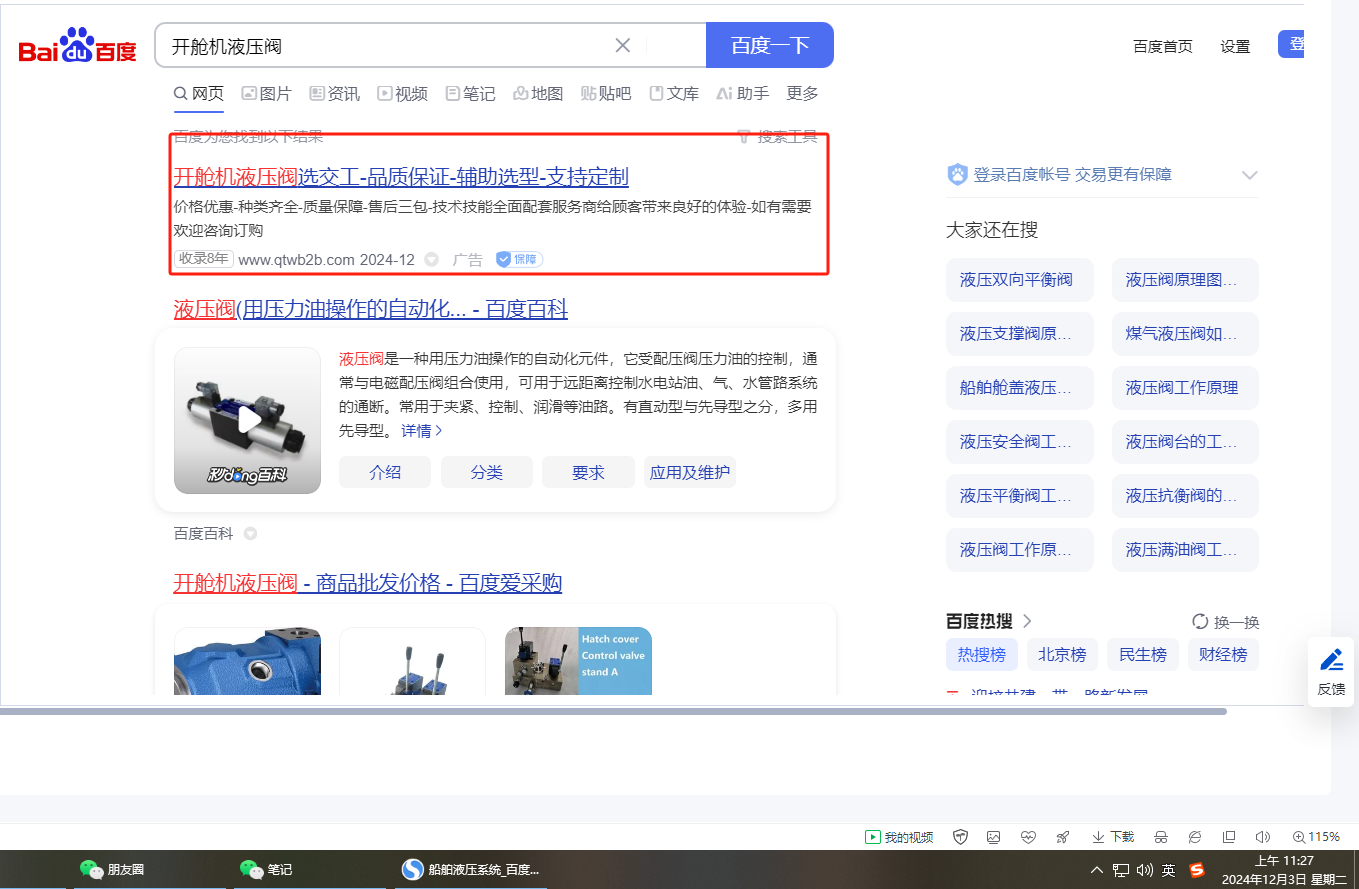Click the Baidu logo
1359x889 pixels.
[x=77, y=46]
